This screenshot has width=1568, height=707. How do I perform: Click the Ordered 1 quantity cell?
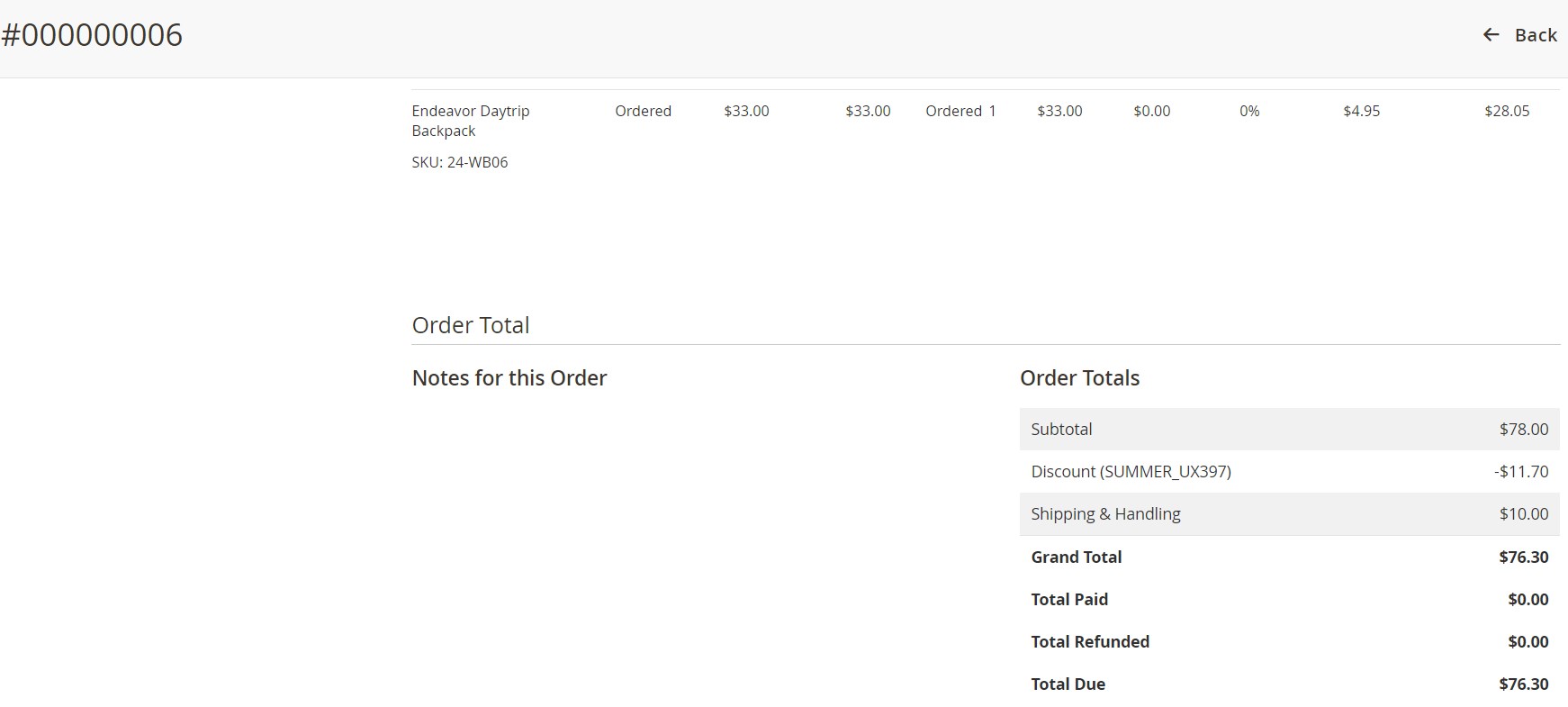click(x=960, y=111)
